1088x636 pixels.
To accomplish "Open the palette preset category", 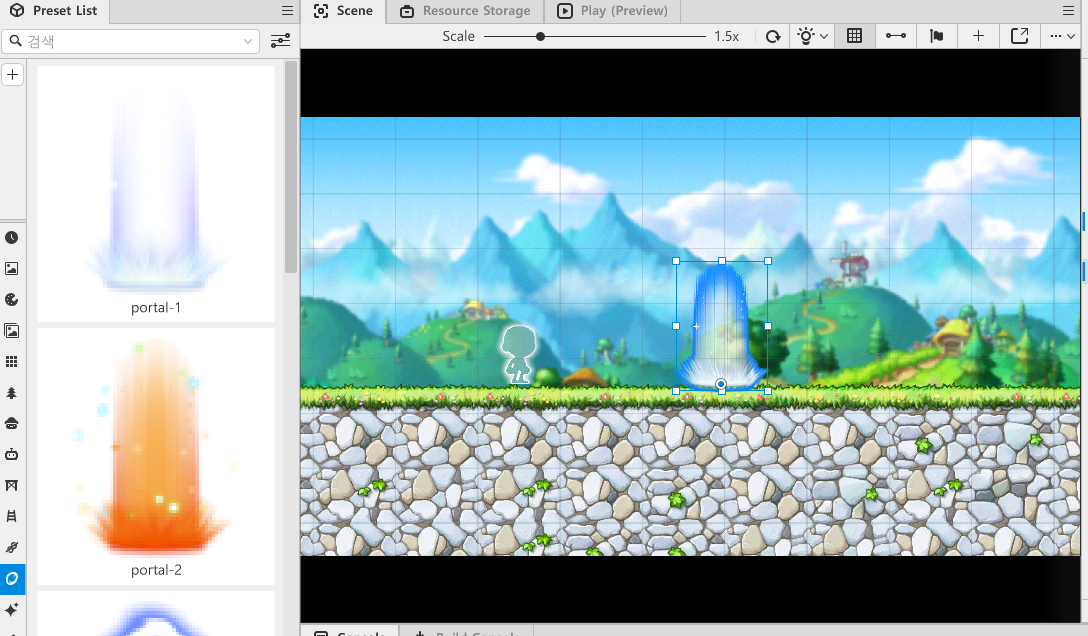I will click(12, 300).
